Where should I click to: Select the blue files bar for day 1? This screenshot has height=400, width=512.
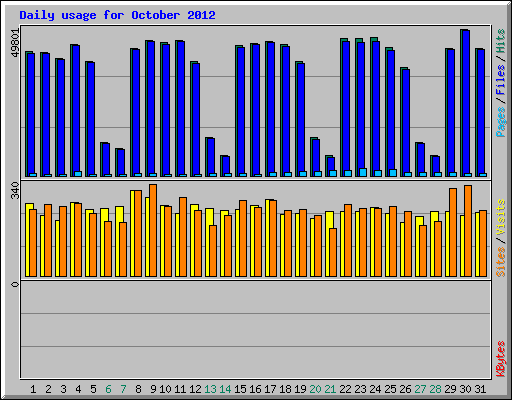31,115
